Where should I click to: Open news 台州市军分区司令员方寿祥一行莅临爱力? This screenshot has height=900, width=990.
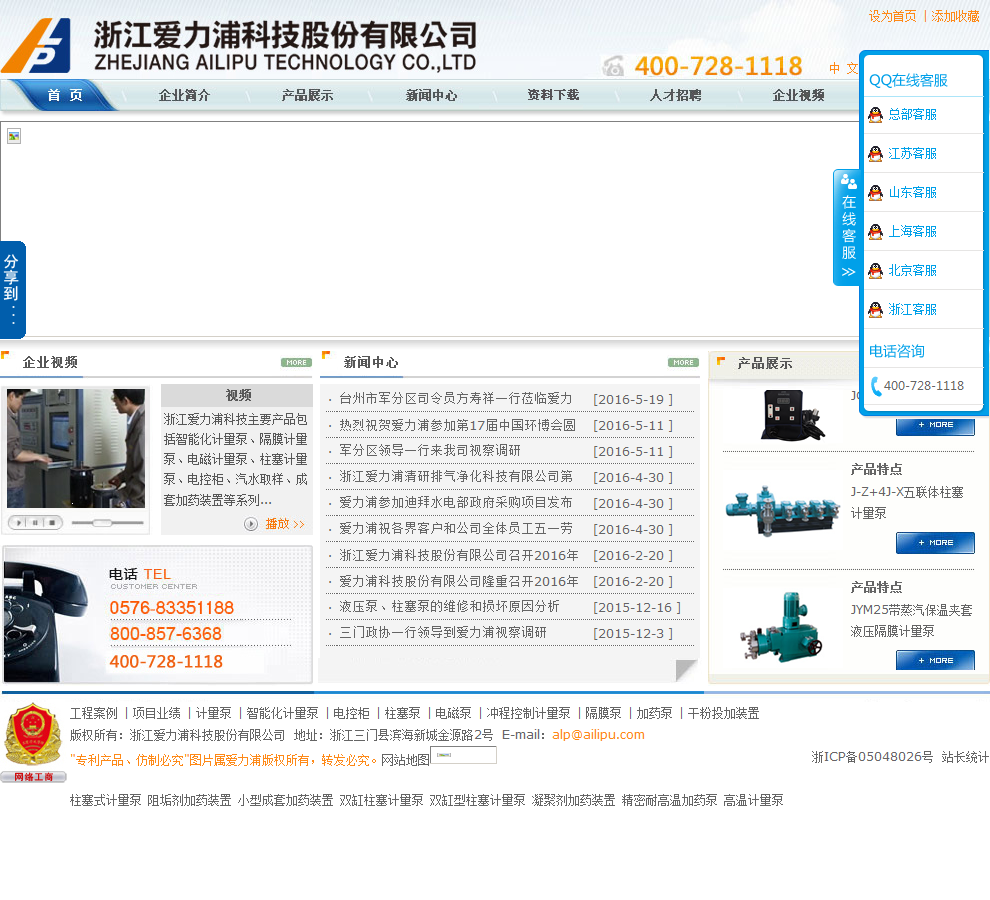[455, 399]
